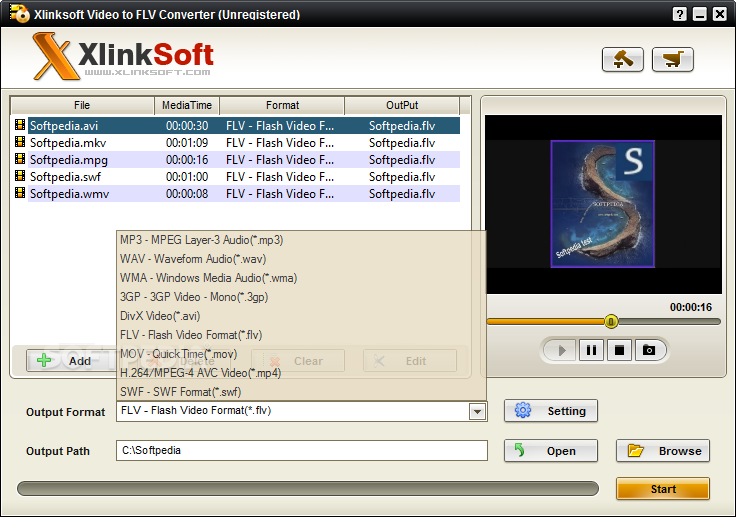This screenshot has height=517, width=736.
Task: Click the 00:00:16 time in file list
Action: pyautogui.click(x=187, y=160)
